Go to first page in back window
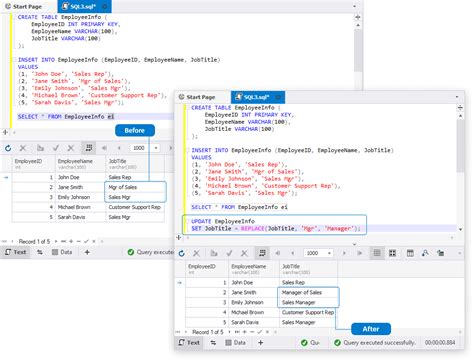The height and width of the screenshot is (364, 474). pos(104,148)
